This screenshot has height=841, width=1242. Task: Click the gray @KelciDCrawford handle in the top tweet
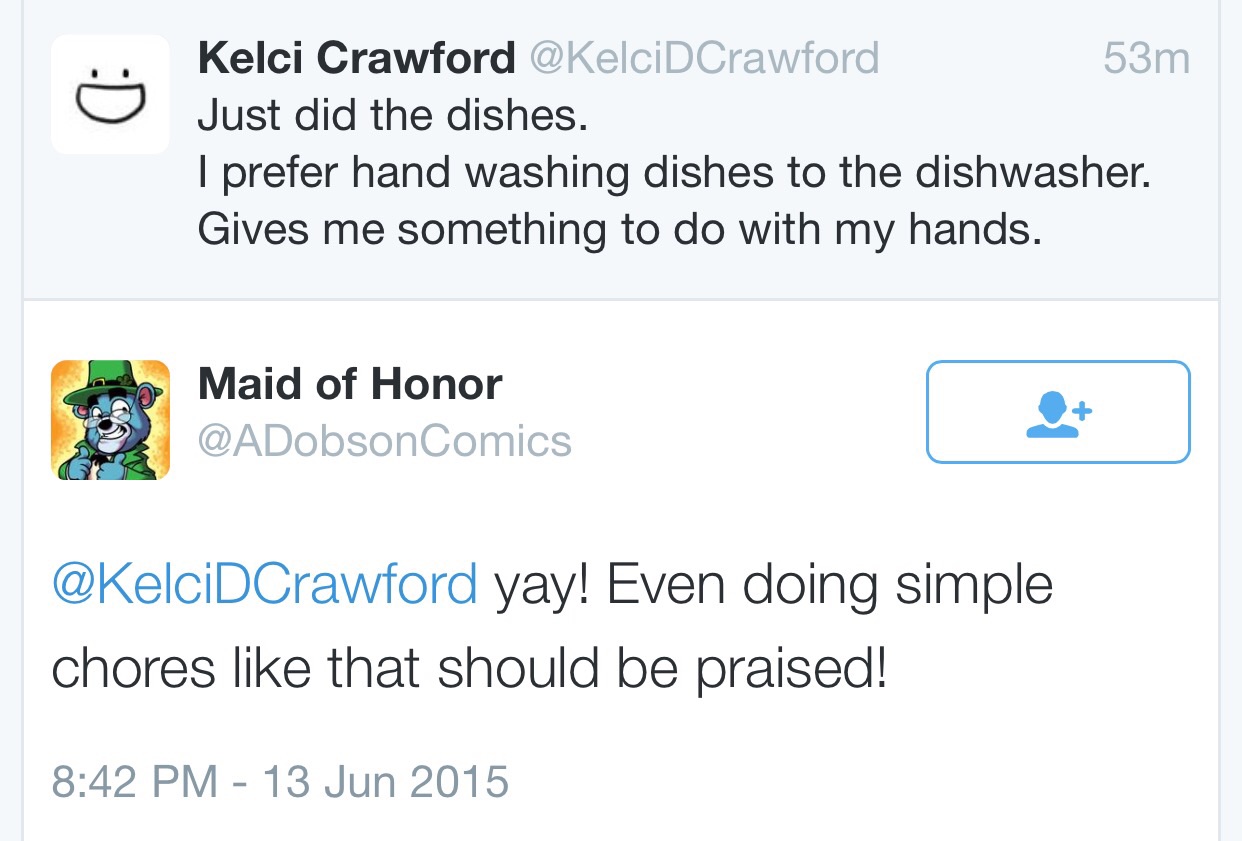point(703,58)
